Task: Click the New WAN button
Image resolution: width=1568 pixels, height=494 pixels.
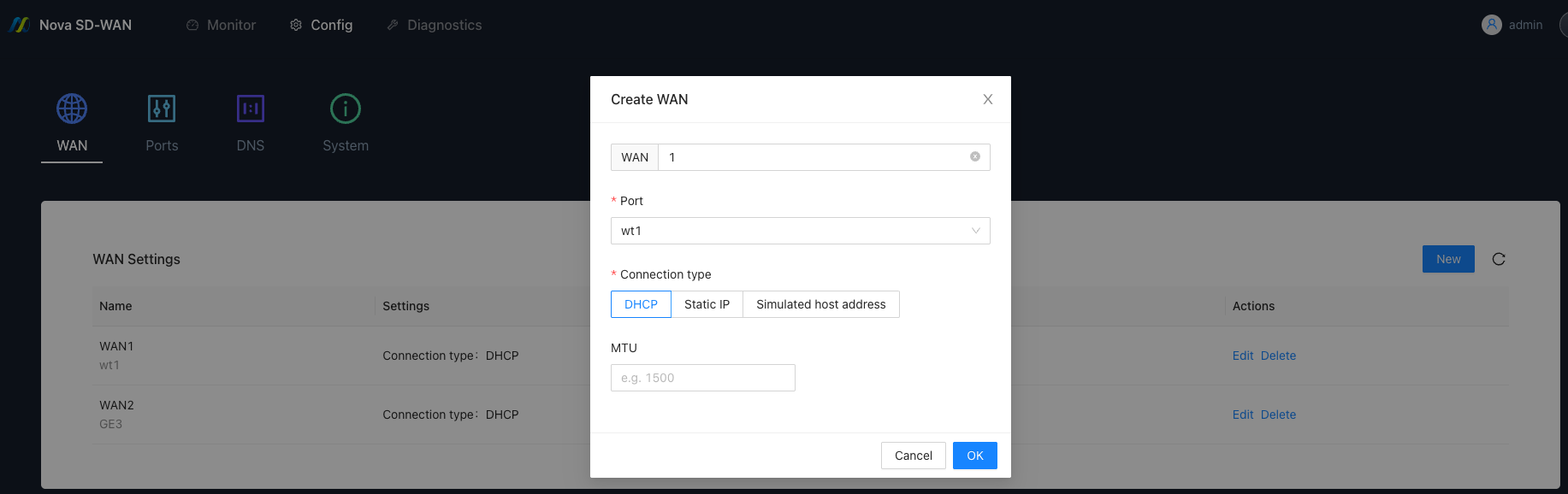Action: point(1448,259)
